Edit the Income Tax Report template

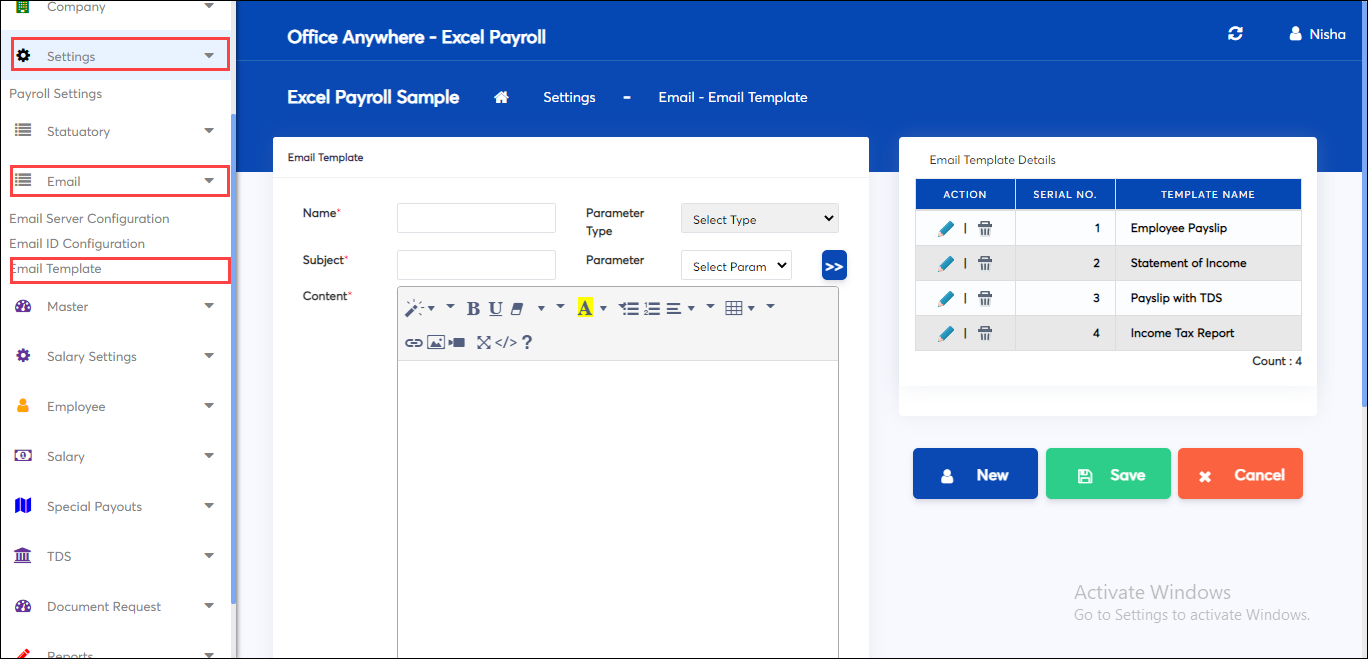(946, 333)
